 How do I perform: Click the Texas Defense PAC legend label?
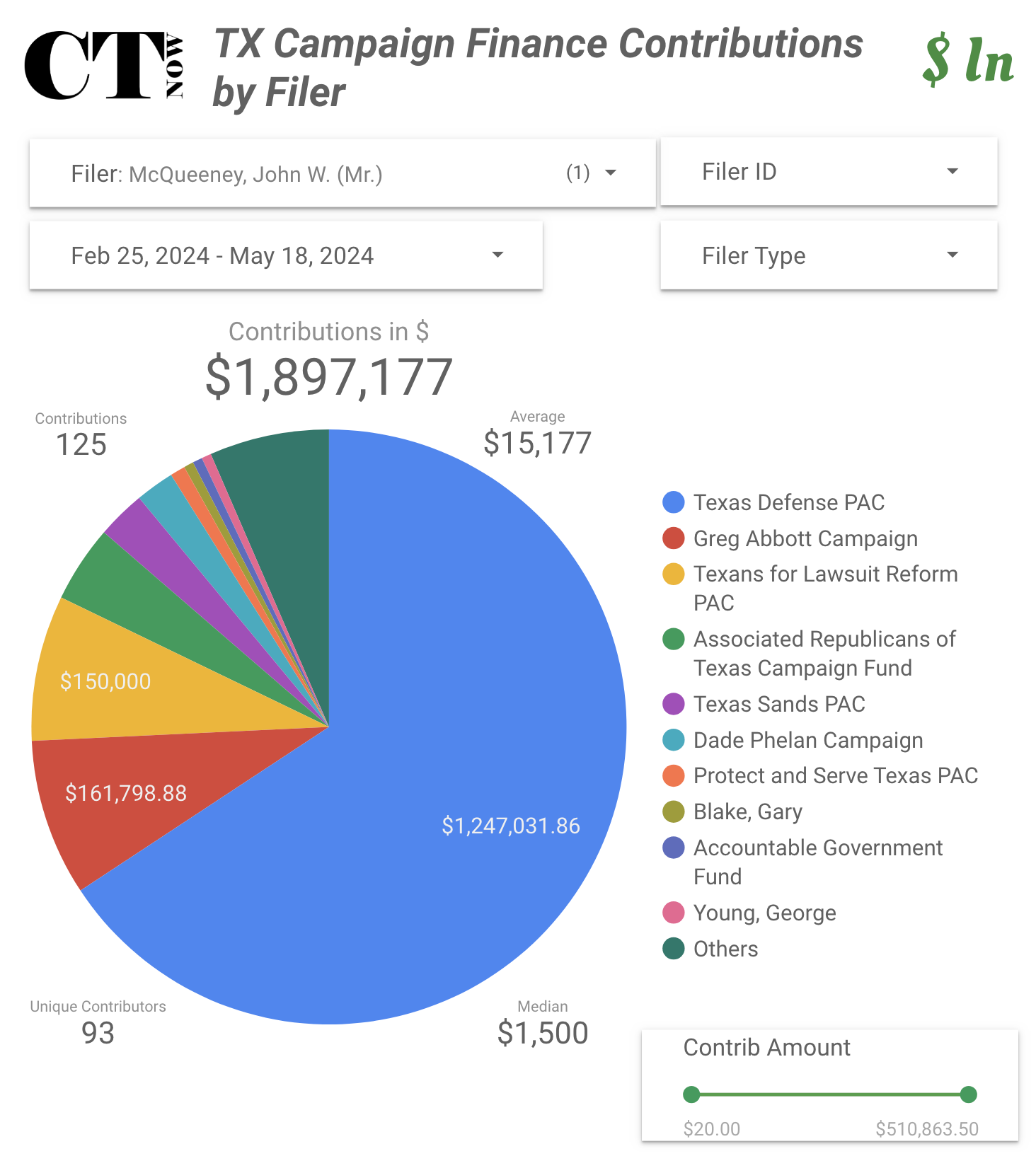(x=789, y=502)
